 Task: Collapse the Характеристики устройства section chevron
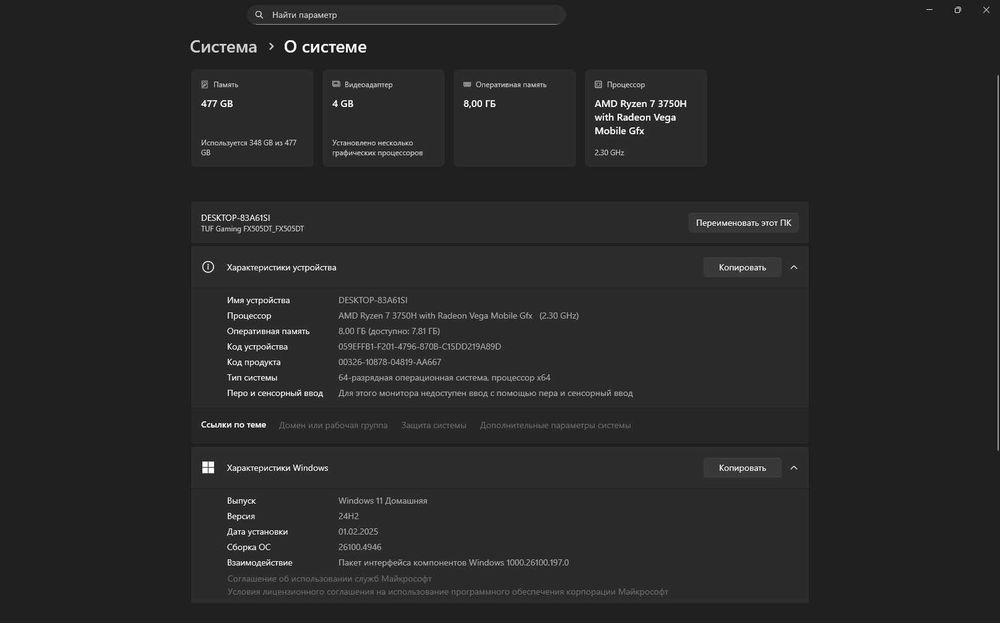[x=794, y=267]
